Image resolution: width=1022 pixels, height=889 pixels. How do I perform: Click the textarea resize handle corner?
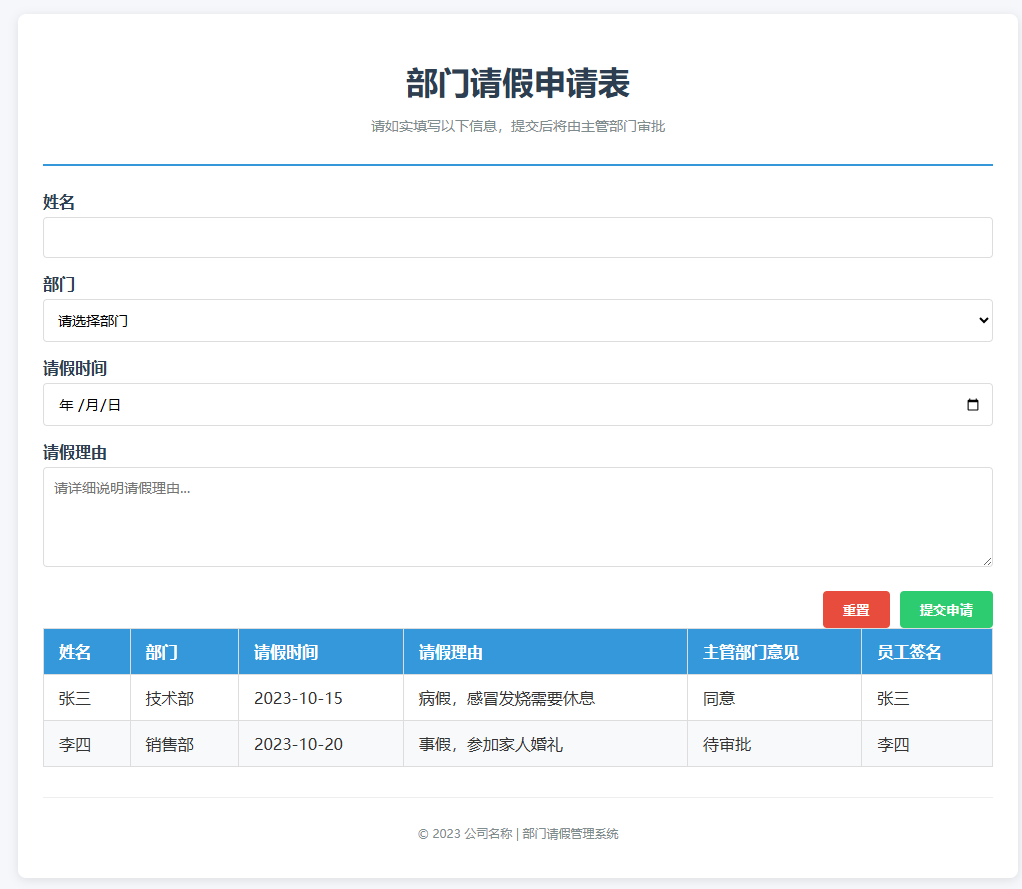[986, 561]
